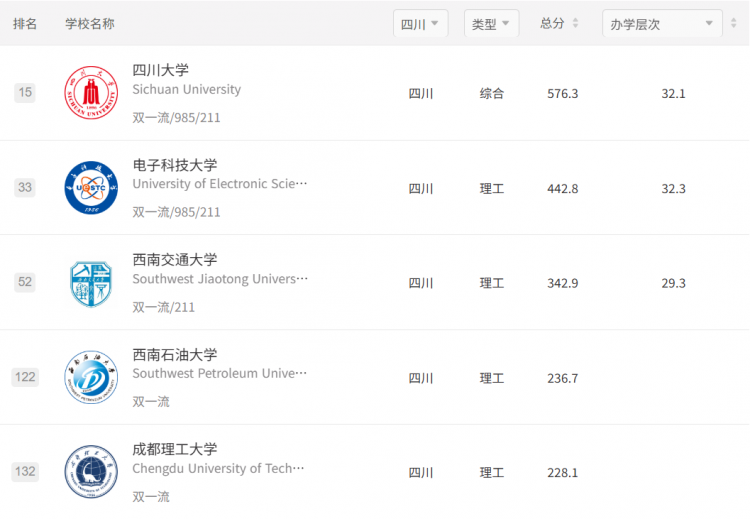Click the Chengdu University of Technology logo
This screenshot has width=750, height=519.
point(91,472)
